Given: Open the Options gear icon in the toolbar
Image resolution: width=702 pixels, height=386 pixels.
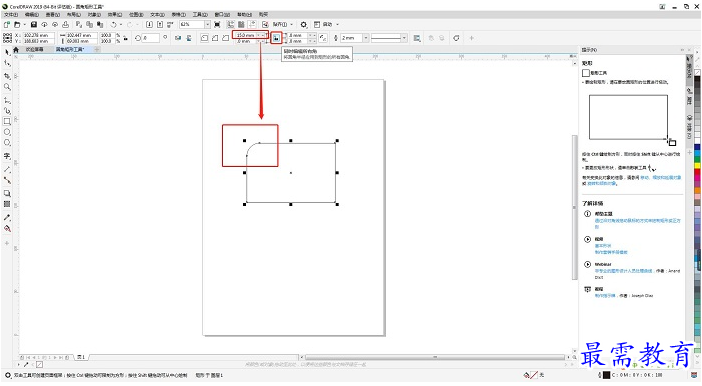Looking at the screenshot, I should coord(304,25).
